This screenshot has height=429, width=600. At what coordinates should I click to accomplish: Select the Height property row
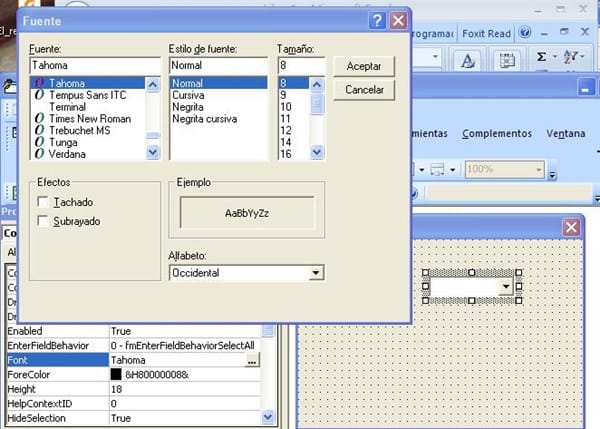click(x=133, y=389)
